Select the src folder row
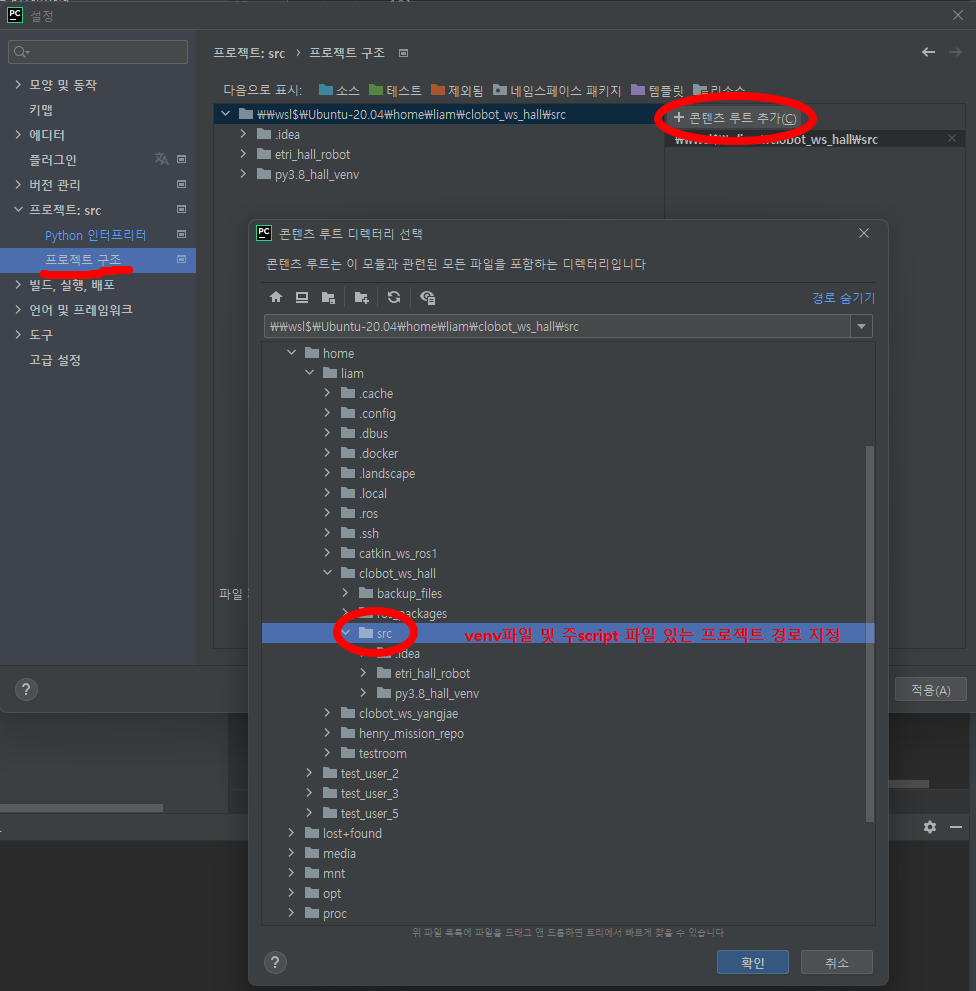The image size is (976, 991). [568, 633]
